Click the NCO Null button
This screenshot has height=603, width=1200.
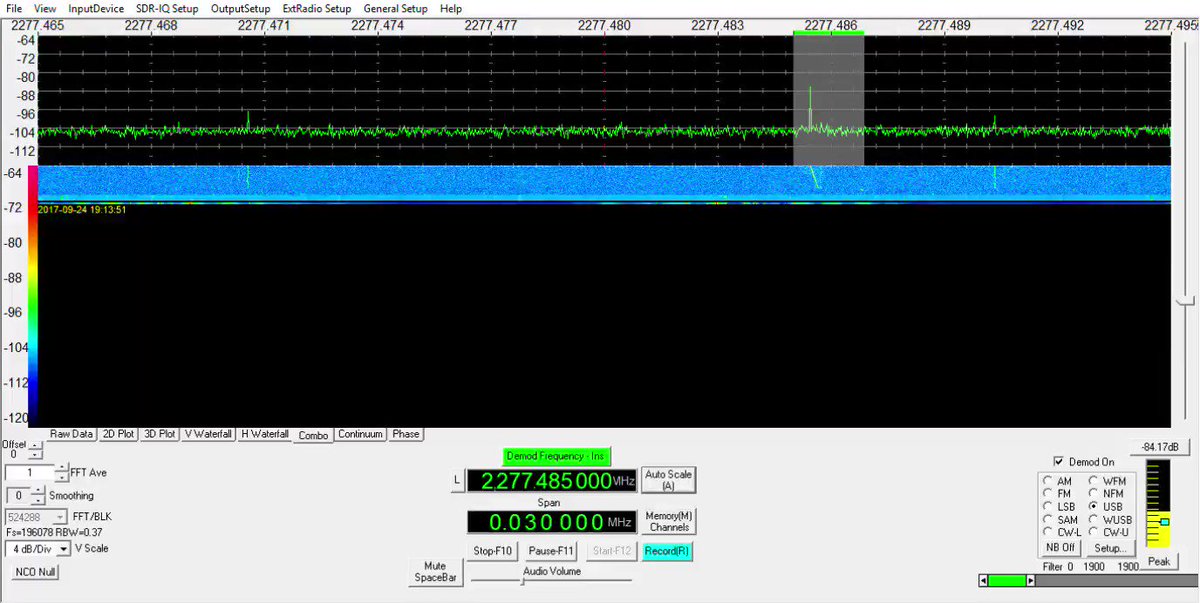[36, 572]
